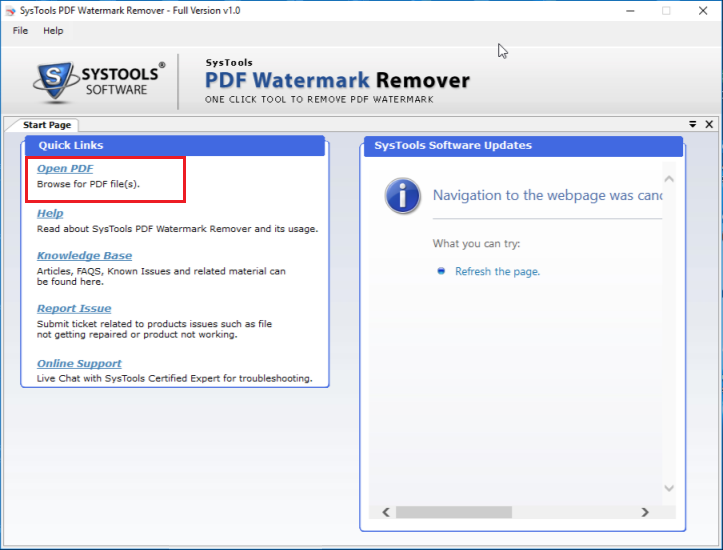Minimize the PDF Watermark Remover window
The height and width of the screenshot is (550, 723).
(x=630, y=11)
